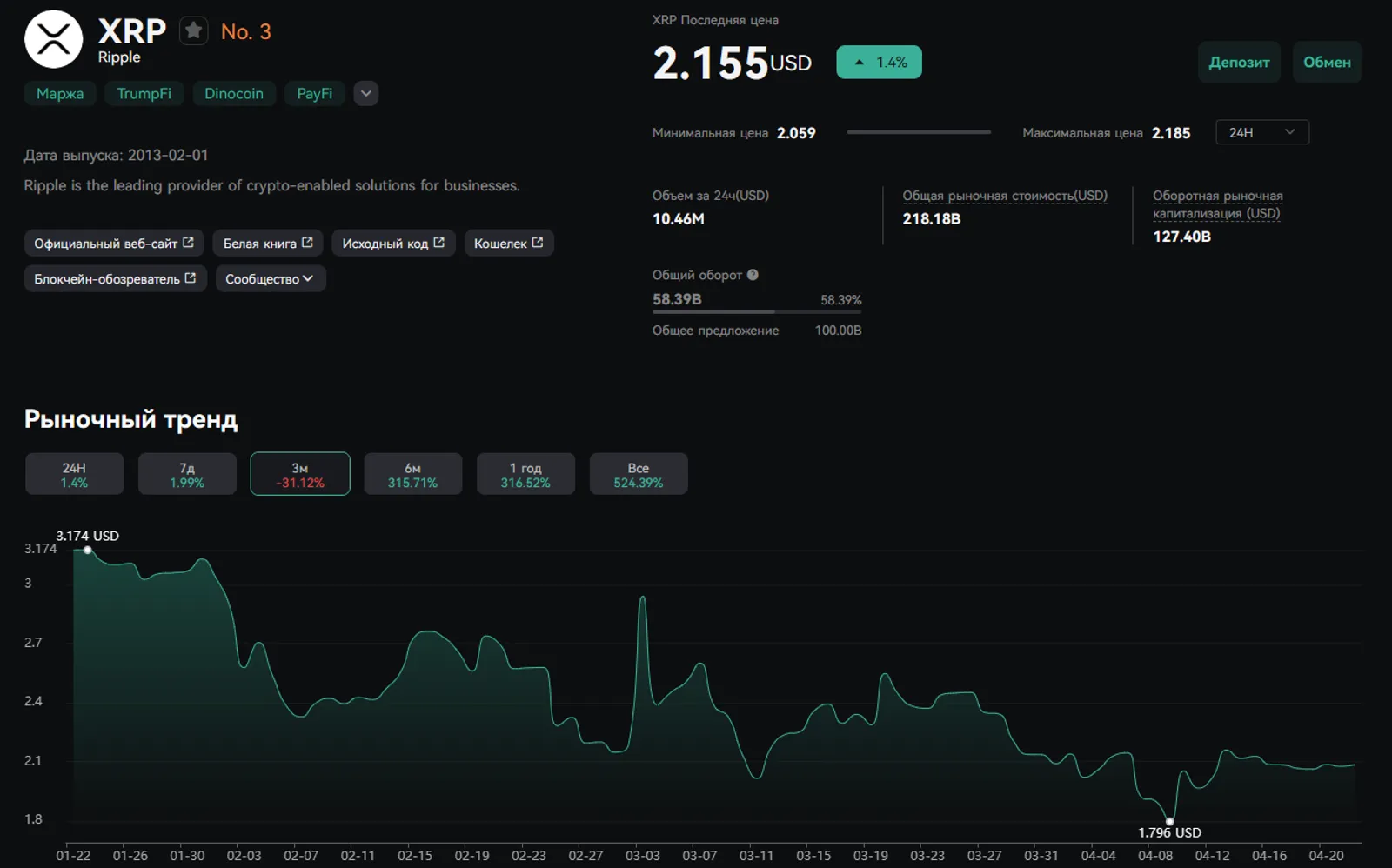The height and width of the screenshot is (868, 1392).
Task: Open the Блокчейн-обозреватель explorer link
Action: pos(115,278)
